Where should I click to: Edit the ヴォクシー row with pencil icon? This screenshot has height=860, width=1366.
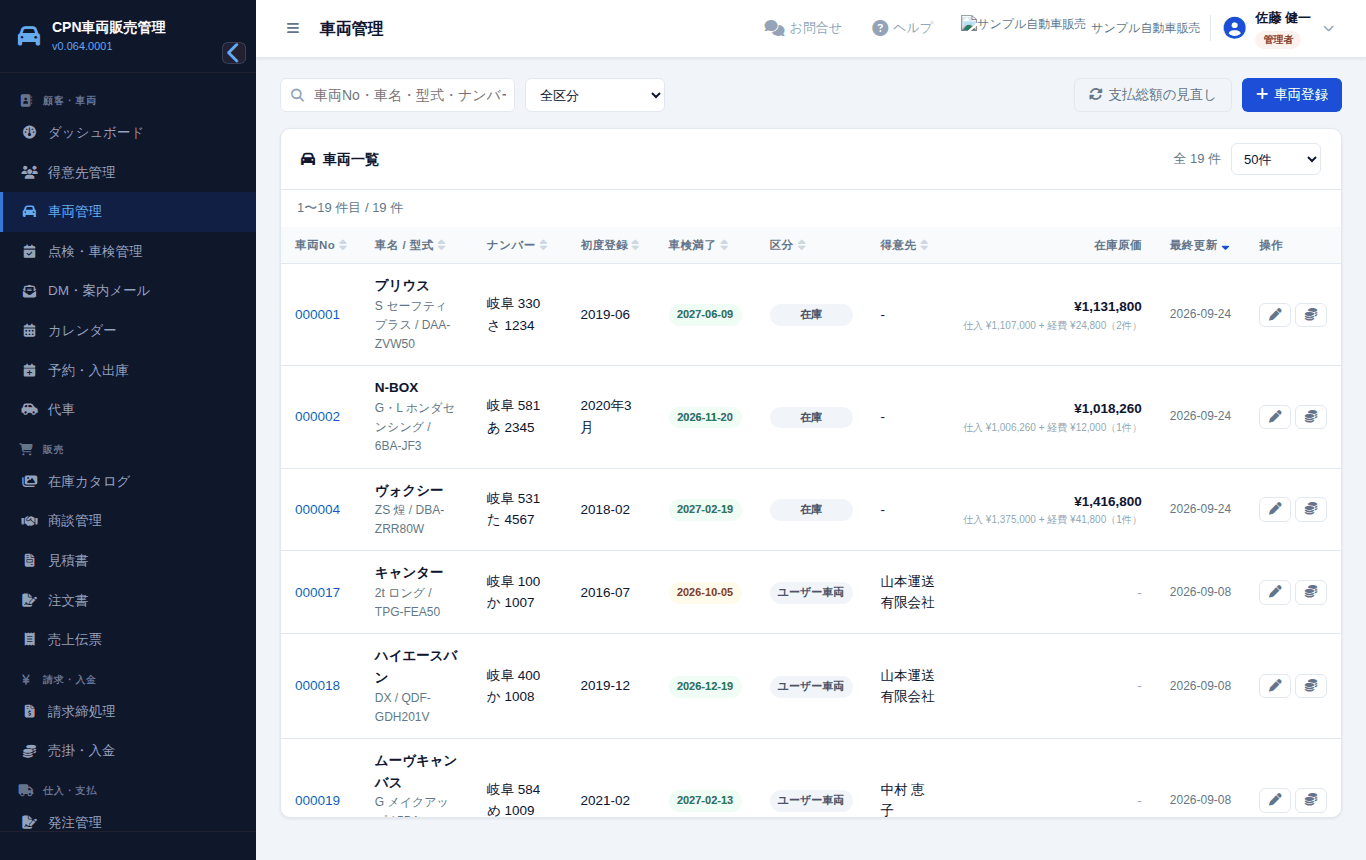pos(1274,509)
